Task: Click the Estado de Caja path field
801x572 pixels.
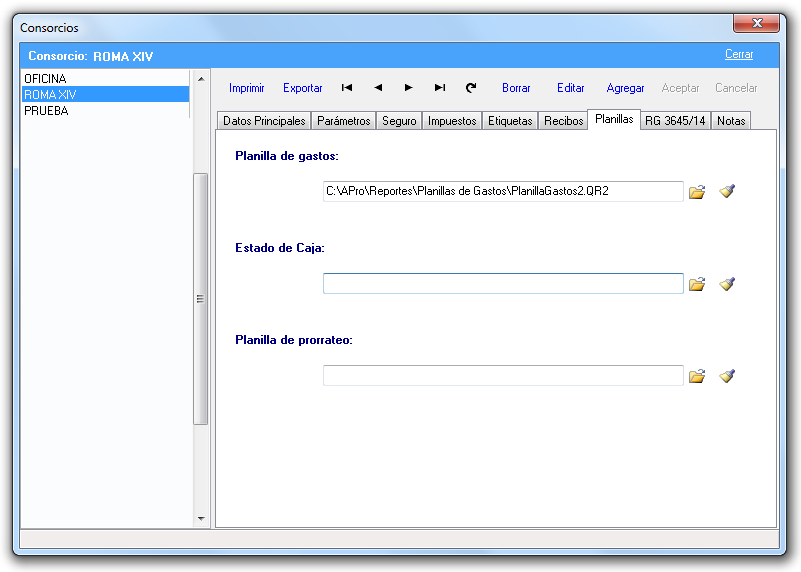Action: coord(502,284)
